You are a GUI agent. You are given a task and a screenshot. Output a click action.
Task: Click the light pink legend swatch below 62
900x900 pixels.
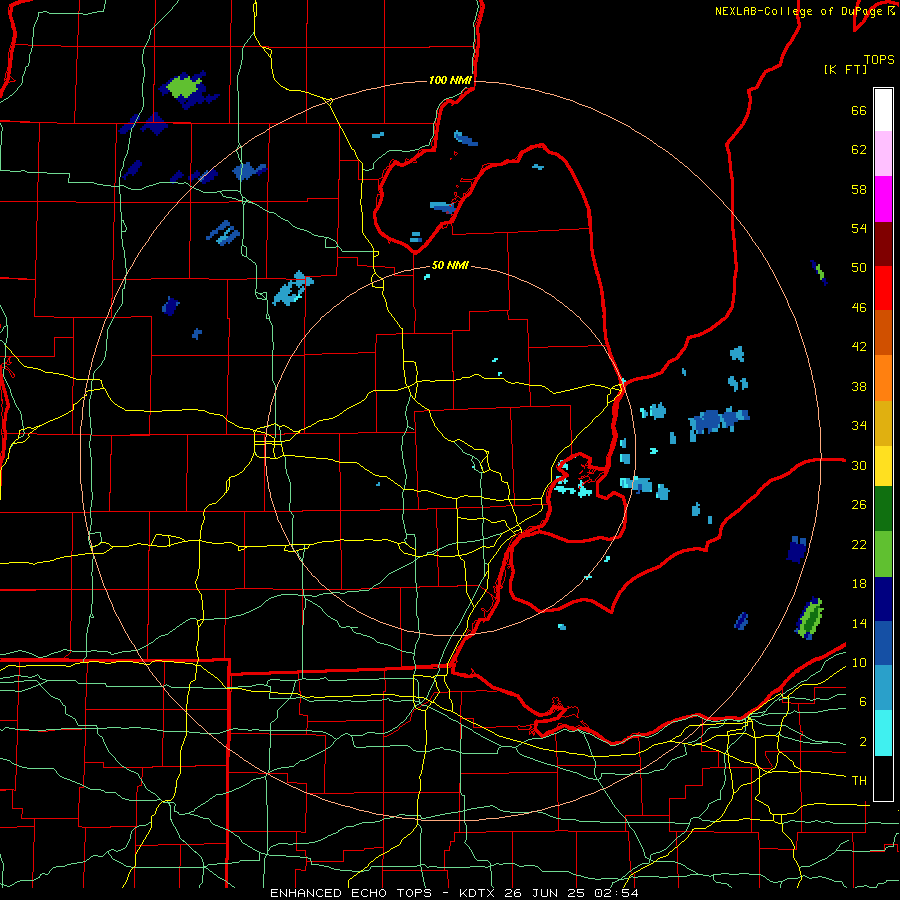(883, 154)
